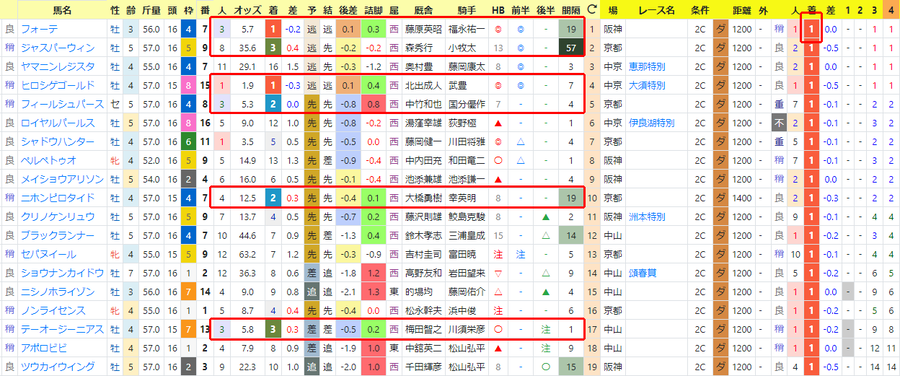Image resolution: width=900 pixels, height=376 pixels.
Task: Open horse link ニホンピロタイド
Action: click(x=57, y=198)
